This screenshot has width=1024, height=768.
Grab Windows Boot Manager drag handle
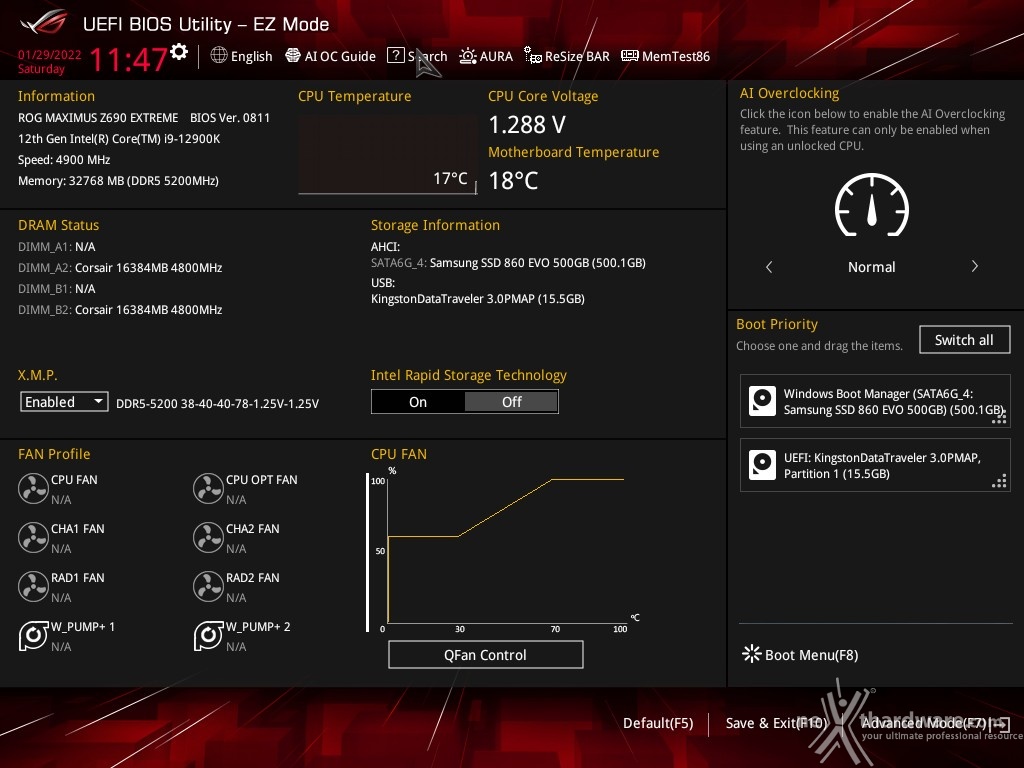tap(999, 417)
